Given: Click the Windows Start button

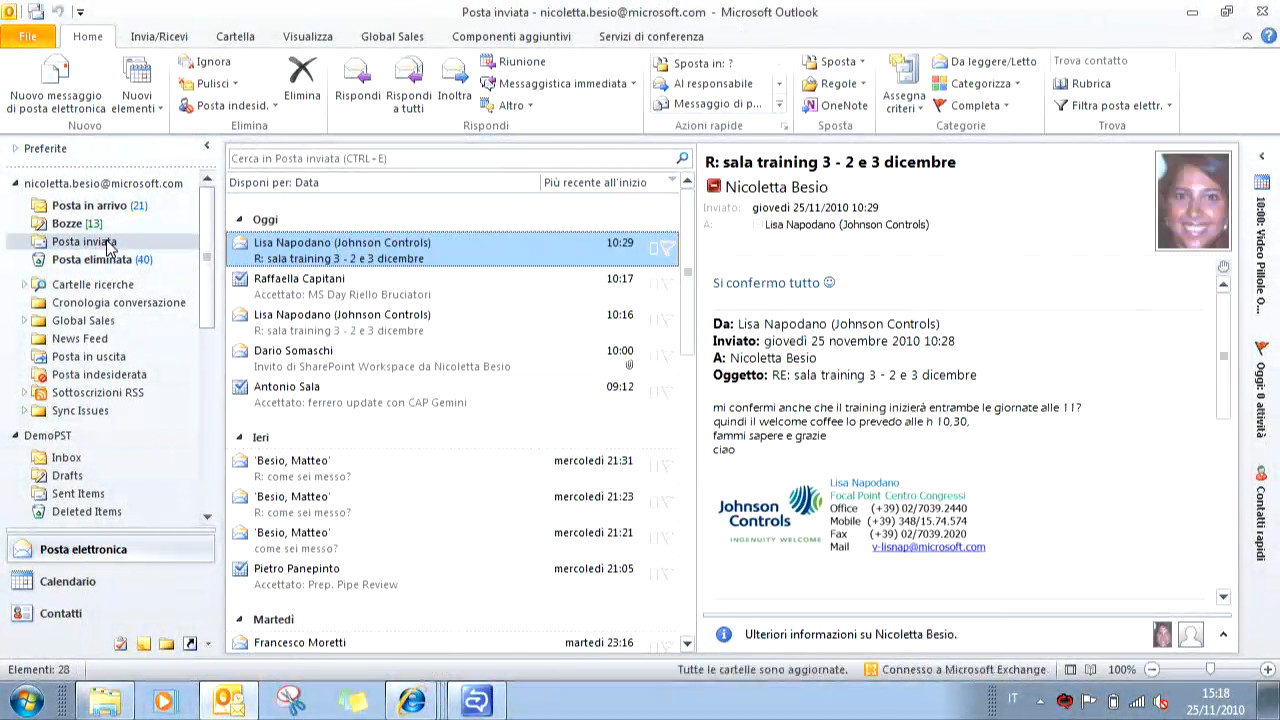Looking at the screenshot, I should pos(27,700).
